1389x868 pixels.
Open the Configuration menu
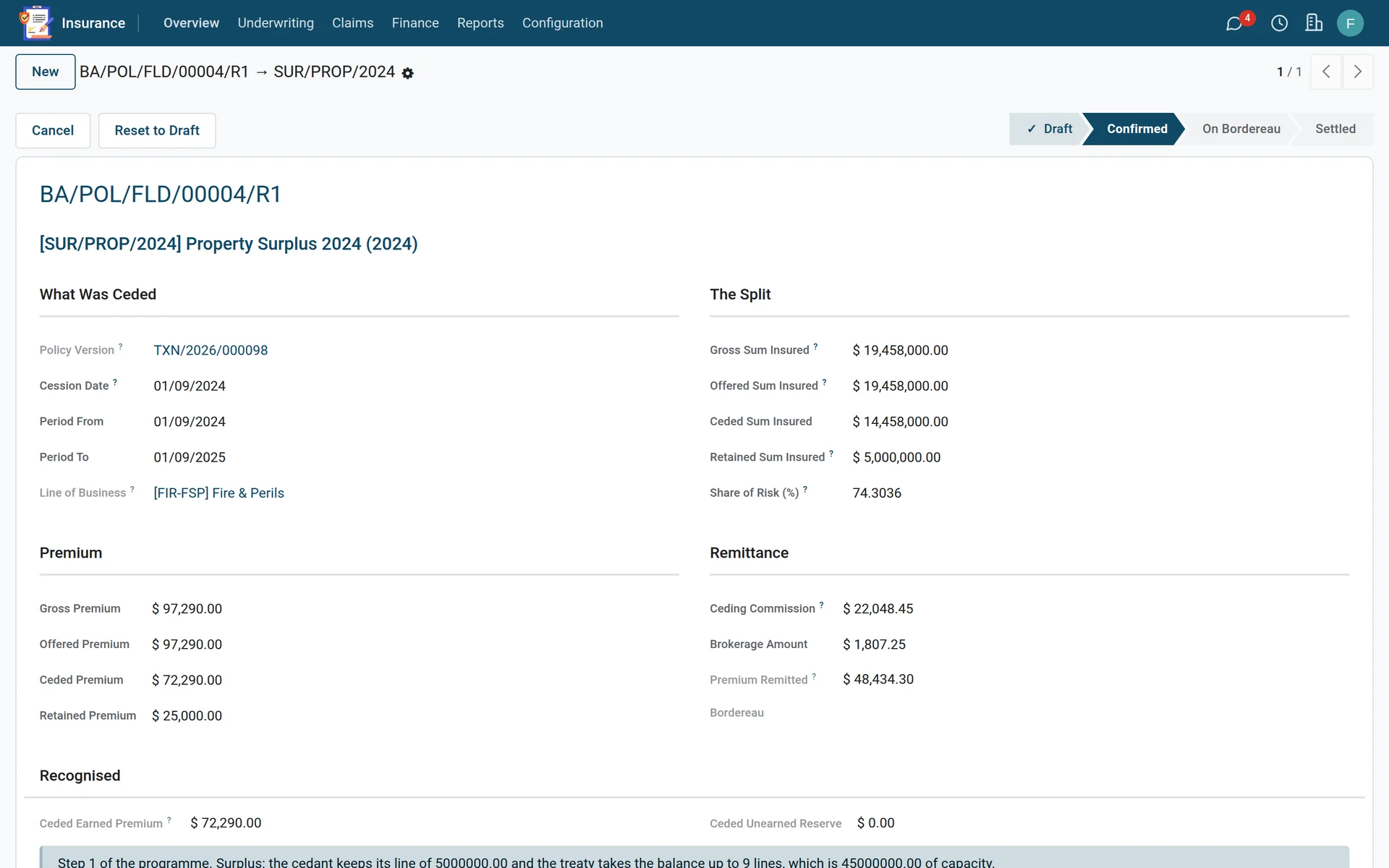563,23
